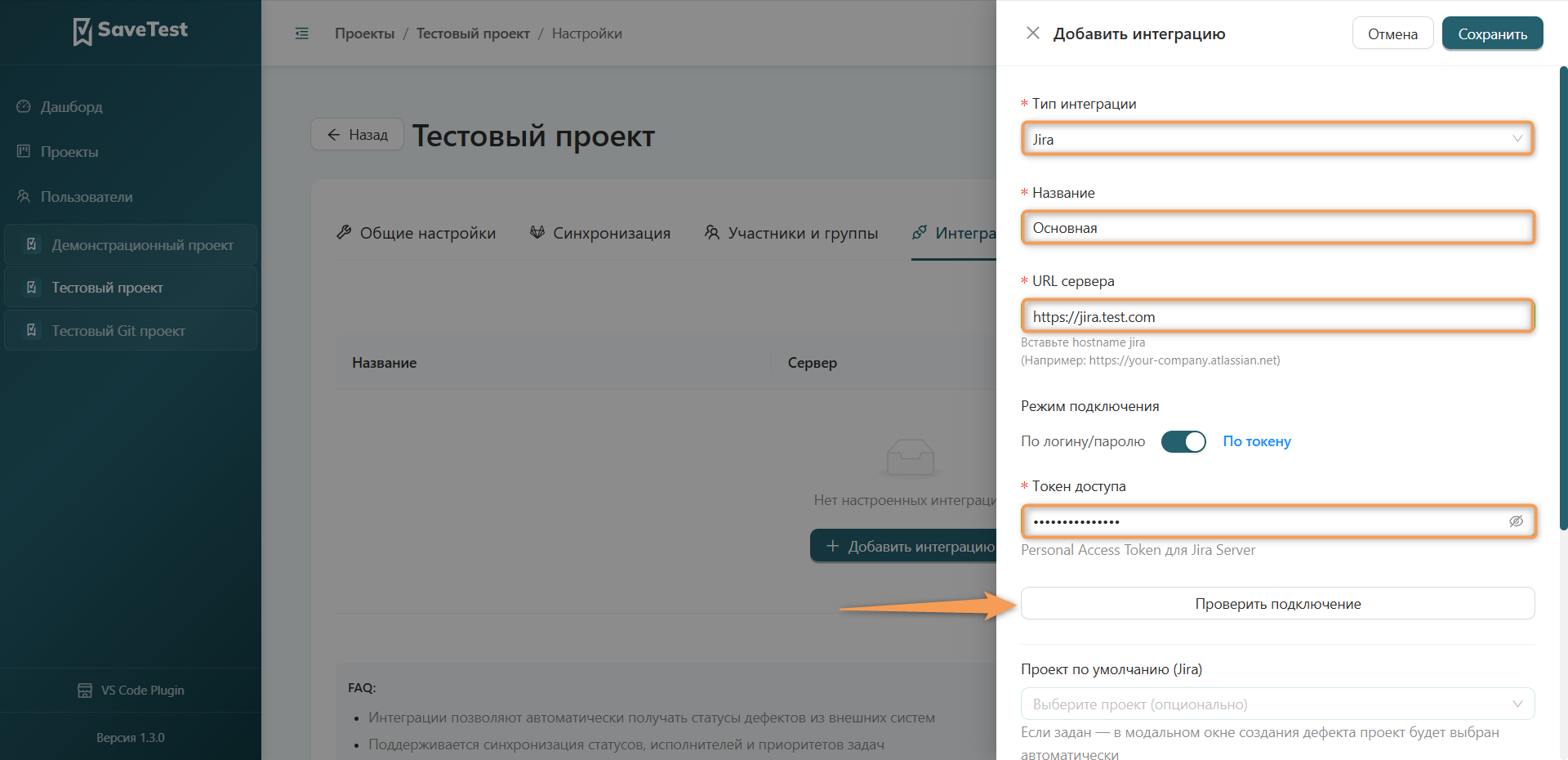The image size is (1568, 760).
Task: Click Проекты breadcrumb link
Action: [364, 34]
